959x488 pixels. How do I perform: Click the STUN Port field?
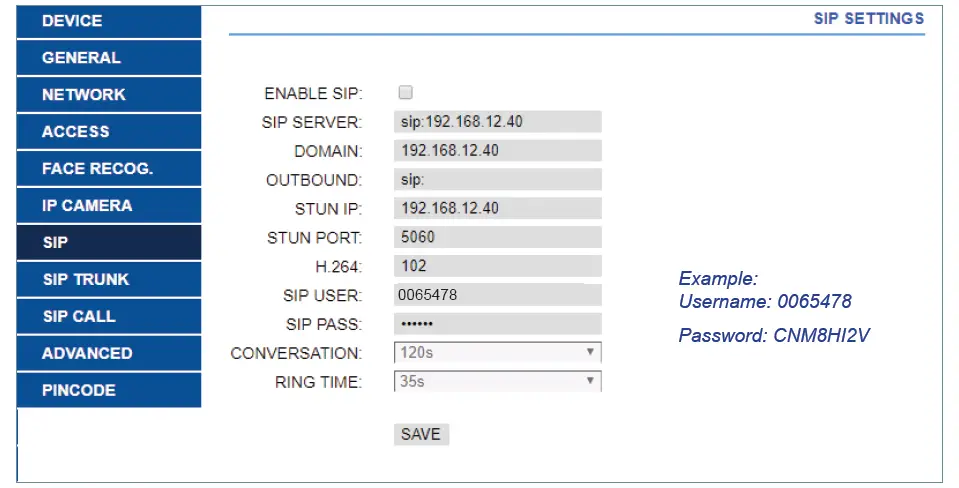(497, 238)
